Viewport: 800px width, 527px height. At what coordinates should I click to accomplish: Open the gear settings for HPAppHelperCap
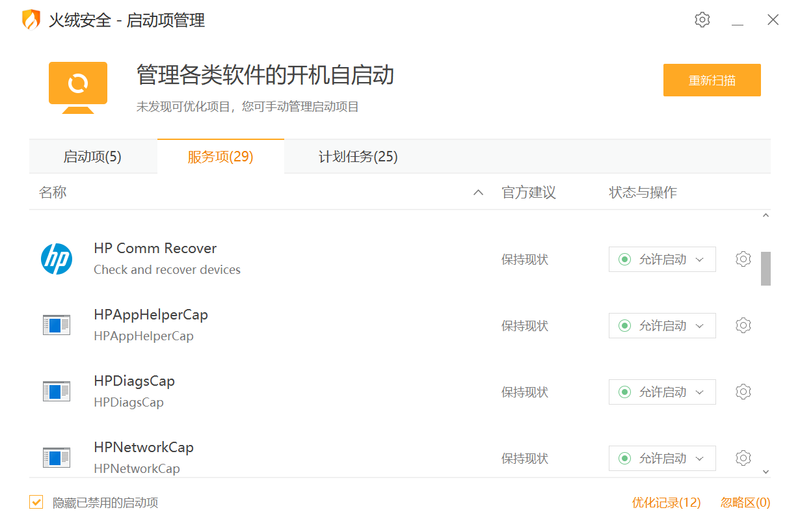[743, 325]
